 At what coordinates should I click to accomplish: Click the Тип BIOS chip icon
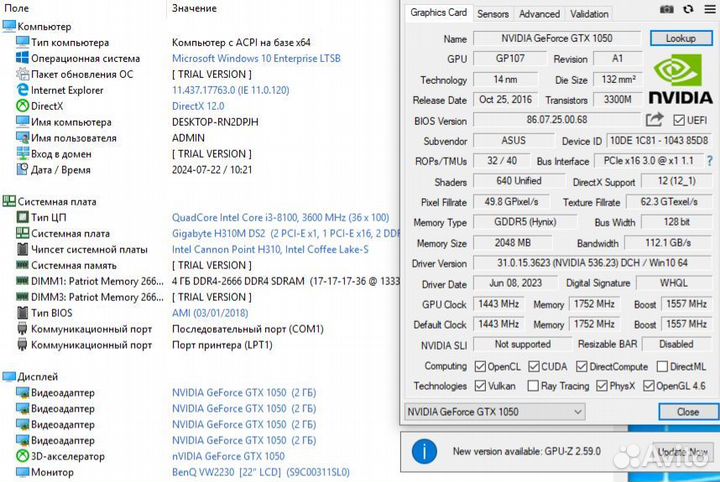click(22, 313)
